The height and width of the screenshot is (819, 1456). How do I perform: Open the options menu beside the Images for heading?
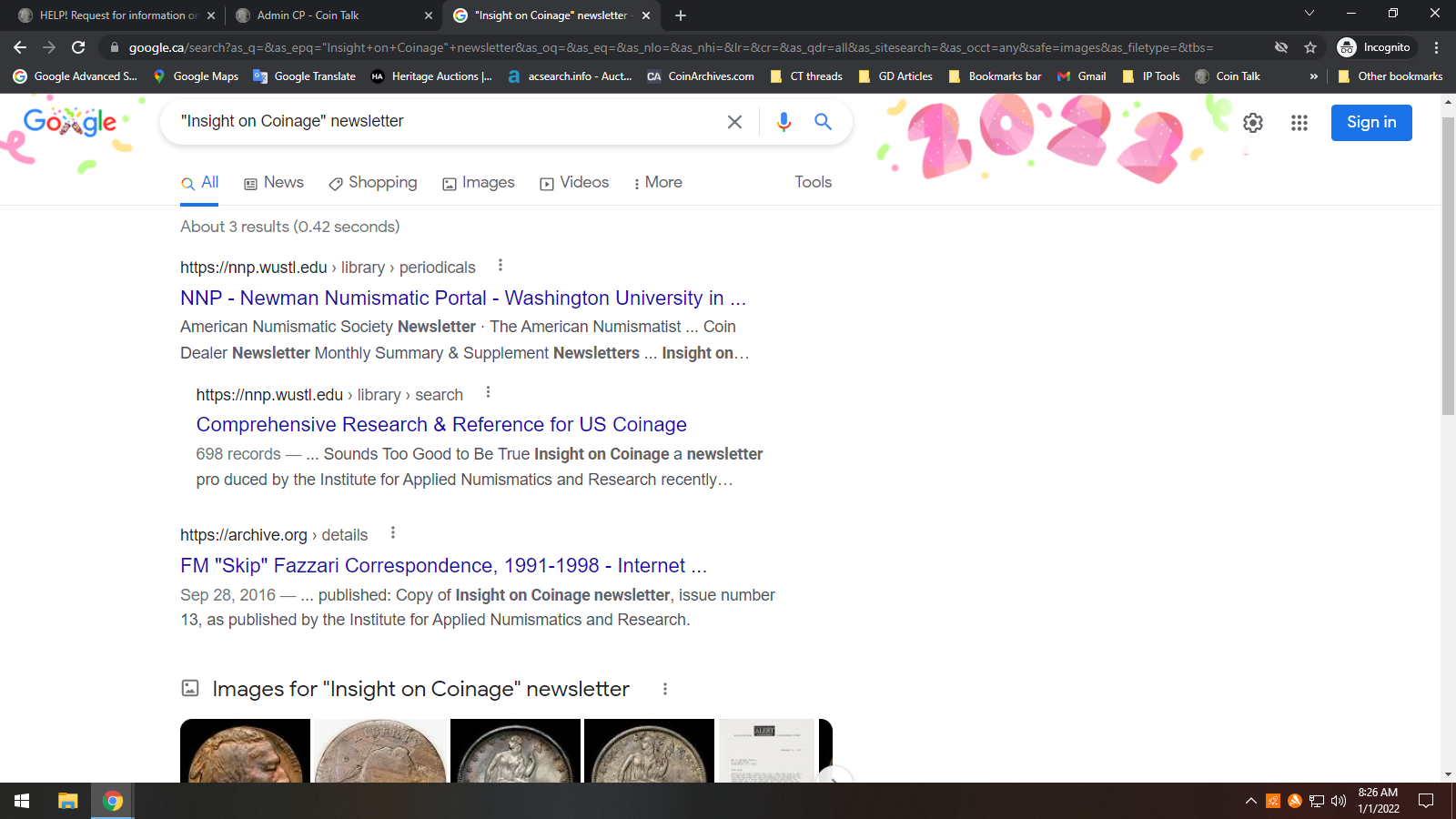tap(665, 689)
